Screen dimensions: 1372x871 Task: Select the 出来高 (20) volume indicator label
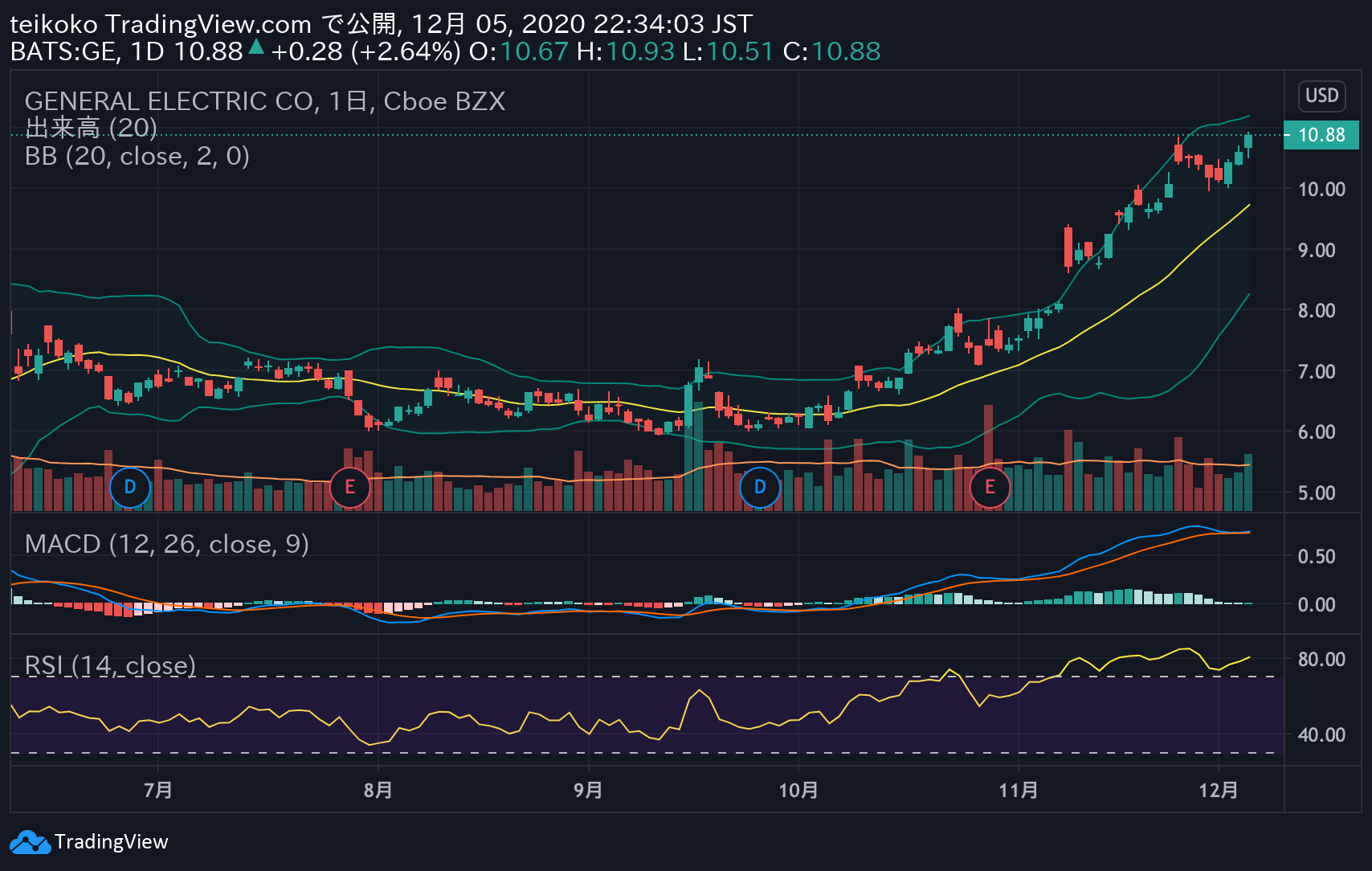[x=91, y=128]
